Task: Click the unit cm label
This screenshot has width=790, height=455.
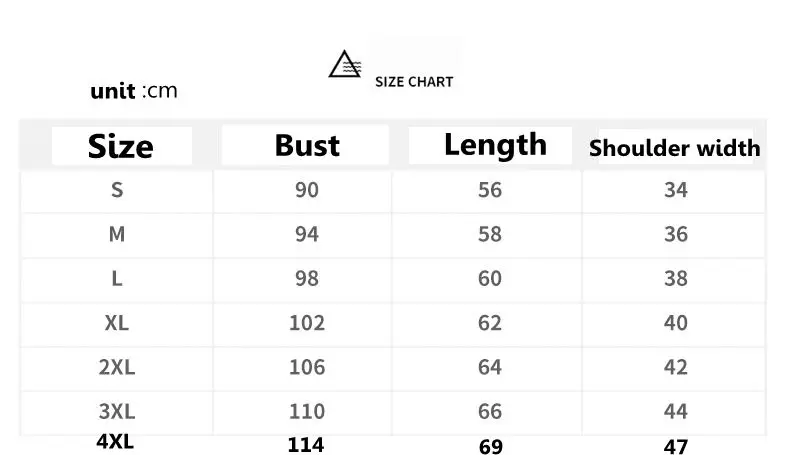Action: pos(134,91)
